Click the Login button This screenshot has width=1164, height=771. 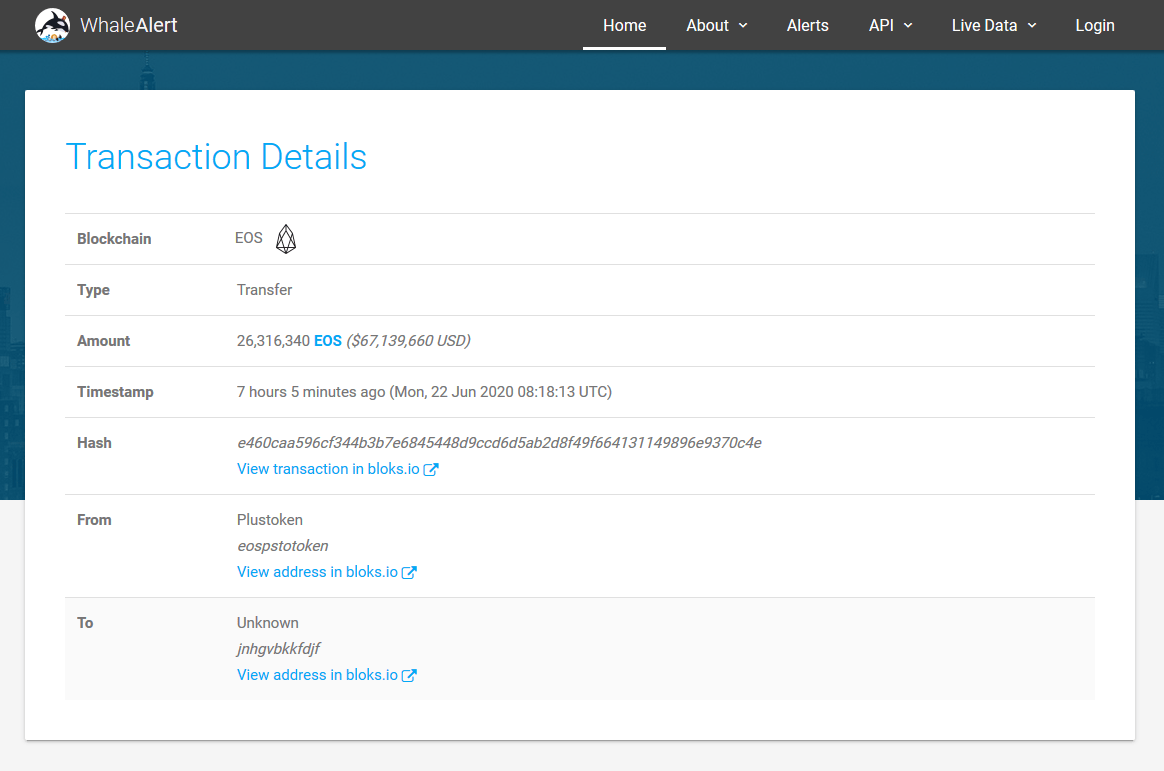1094,25
